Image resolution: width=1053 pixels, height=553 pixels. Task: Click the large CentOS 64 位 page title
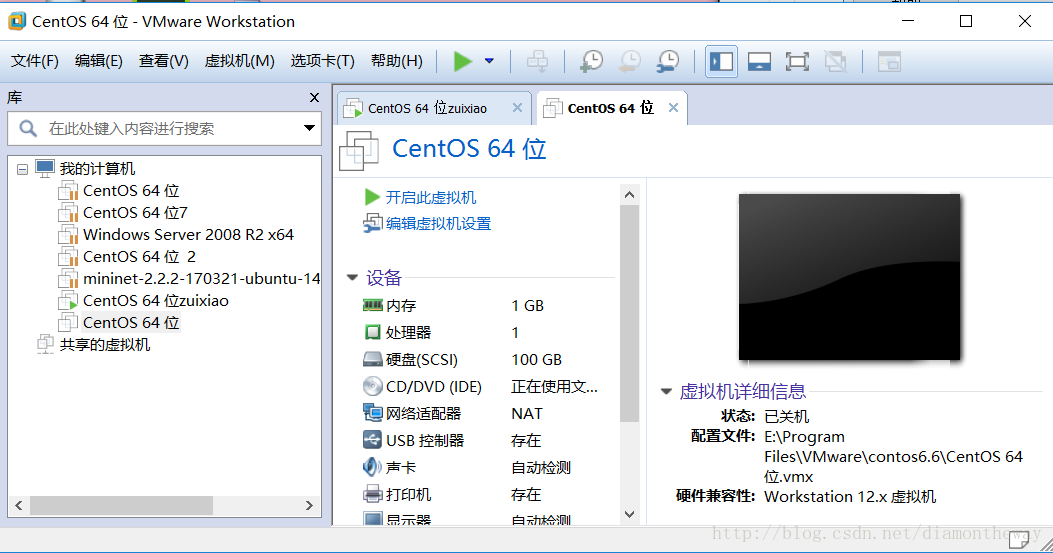pos(469,148)
